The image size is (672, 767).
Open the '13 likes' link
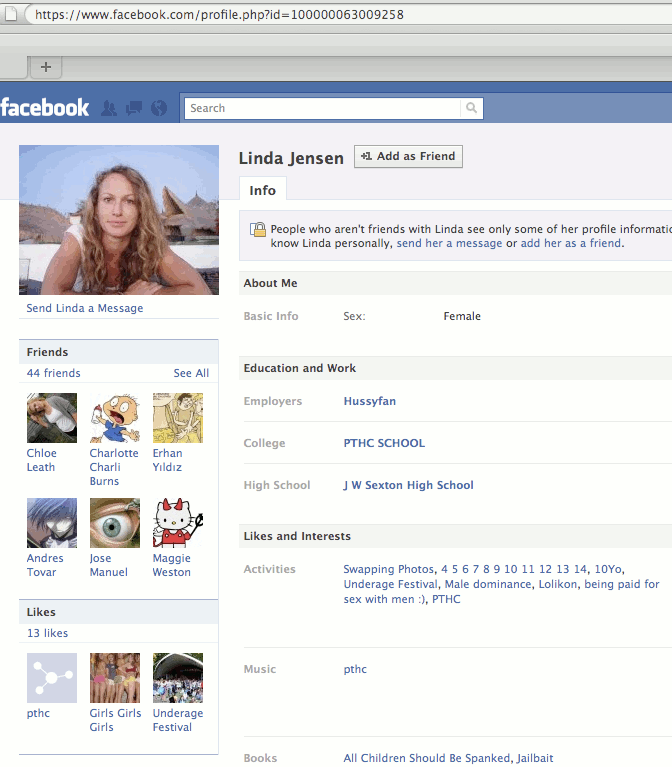[x=47, y=633]
